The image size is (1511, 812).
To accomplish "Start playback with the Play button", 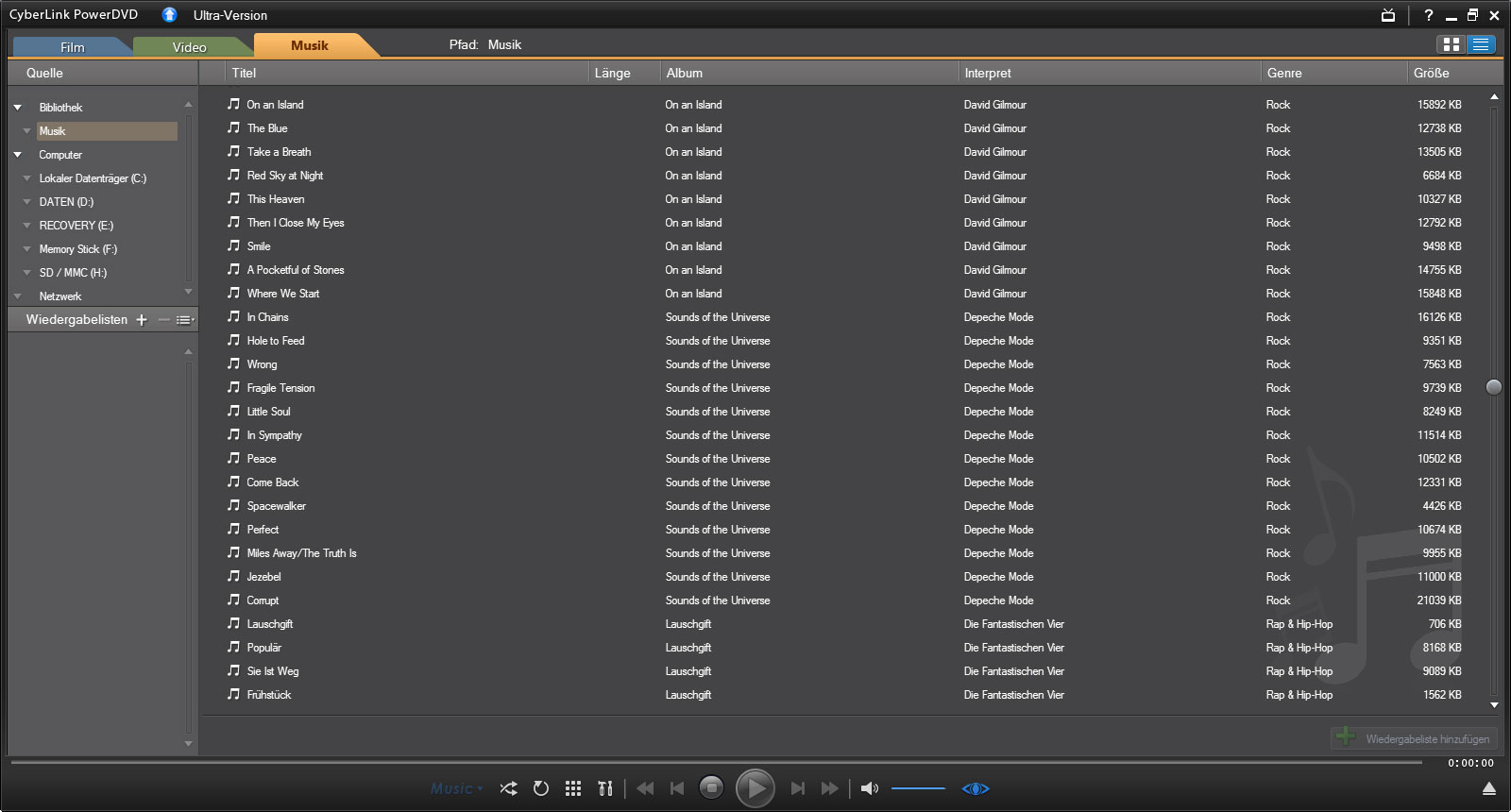I will 755,788.
